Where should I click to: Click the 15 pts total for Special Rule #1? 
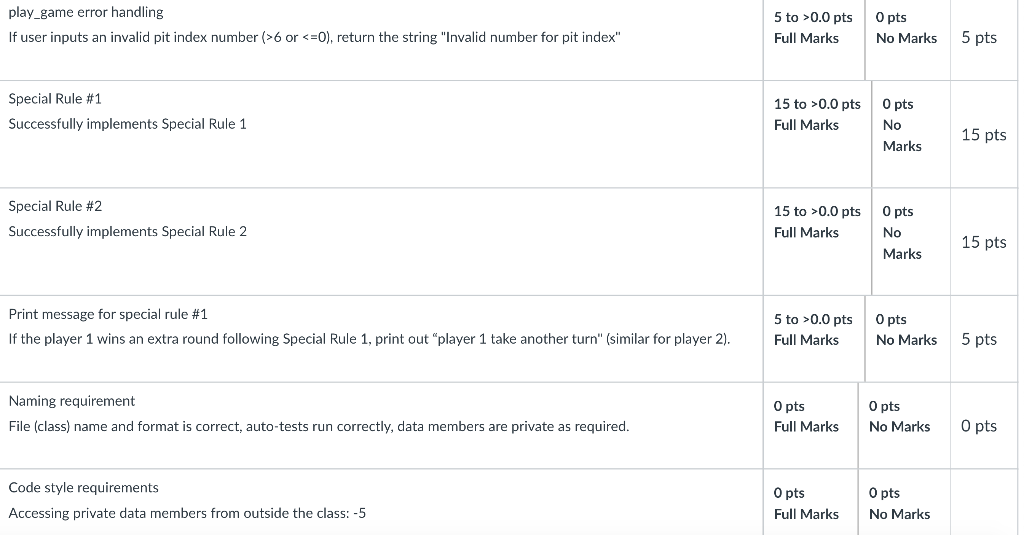pos(984,135)
